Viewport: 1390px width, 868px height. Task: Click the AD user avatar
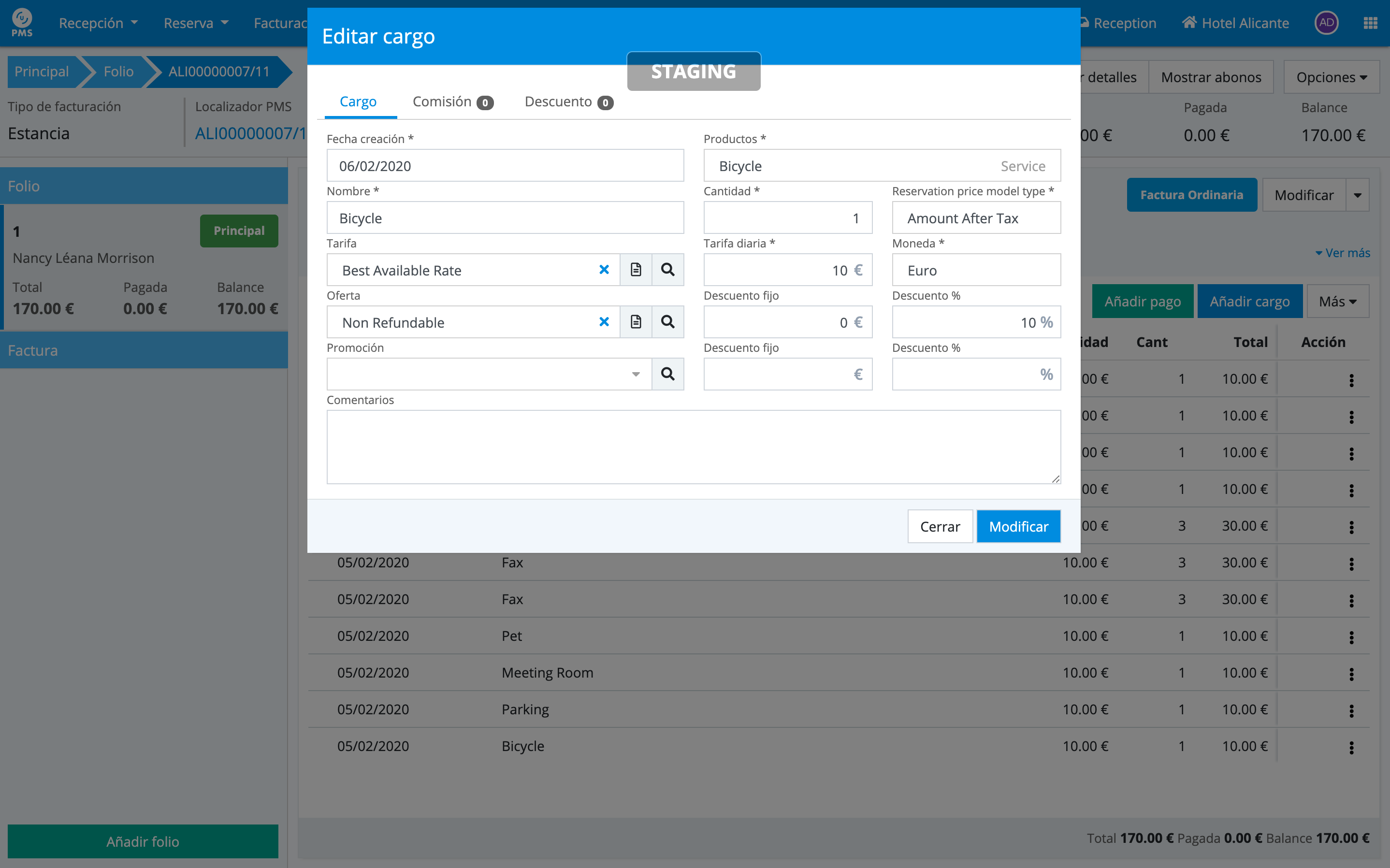point(1326,23)
